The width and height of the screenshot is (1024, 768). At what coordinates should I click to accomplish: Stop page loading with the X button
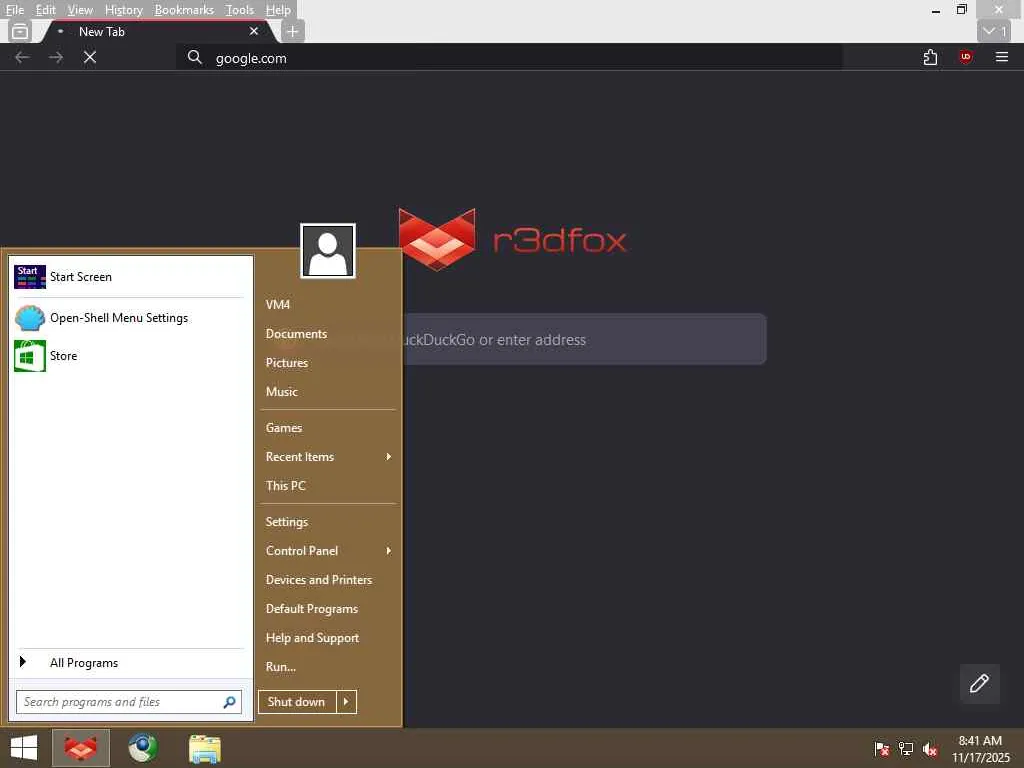[90, 57]
